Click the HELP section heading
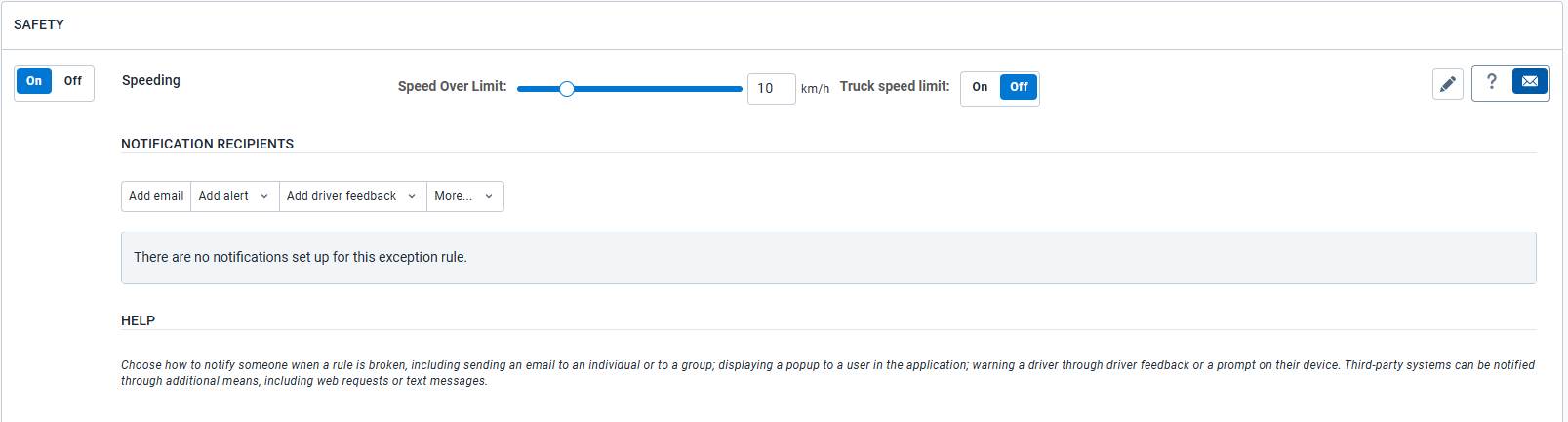 point(138,320)
